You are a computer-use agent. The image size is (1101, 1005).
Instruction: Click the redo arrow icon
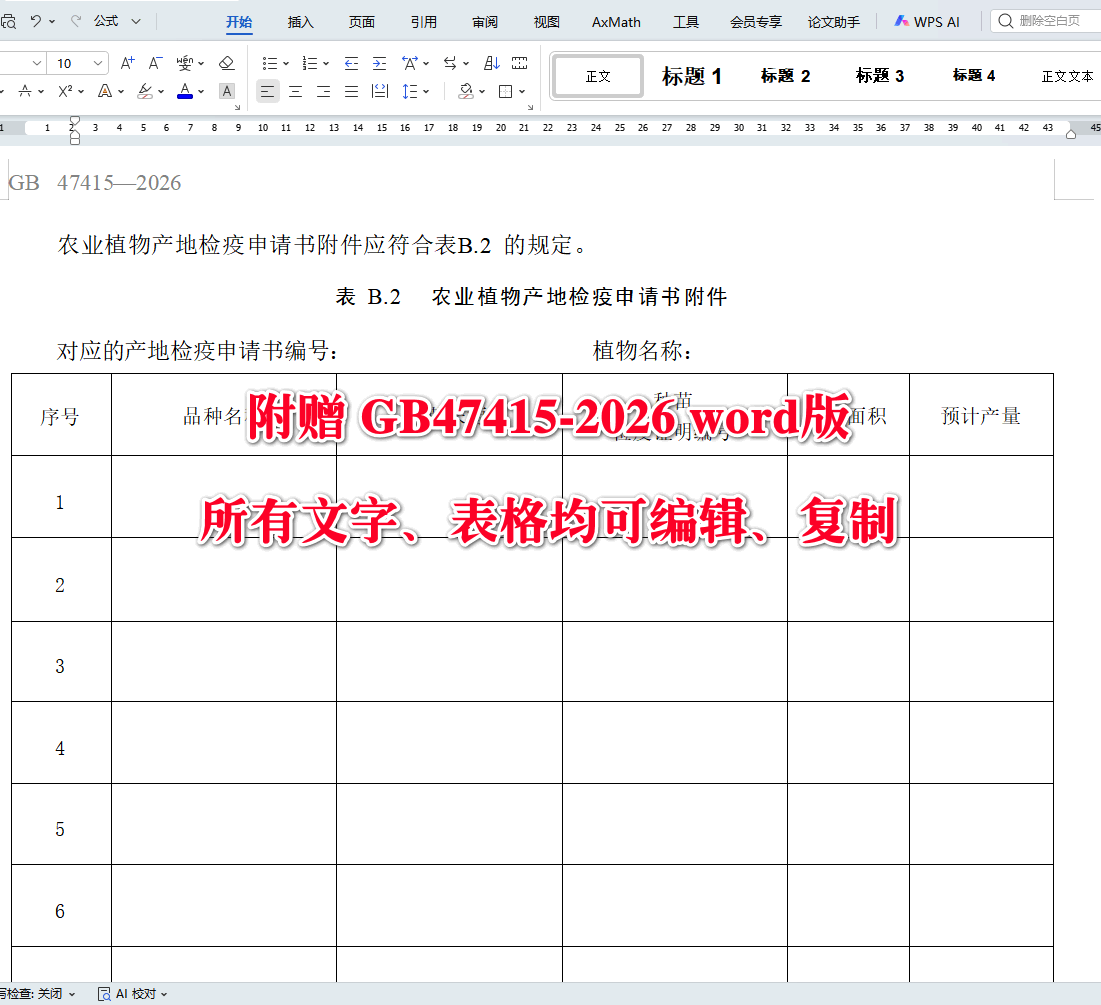click(76, 21)
